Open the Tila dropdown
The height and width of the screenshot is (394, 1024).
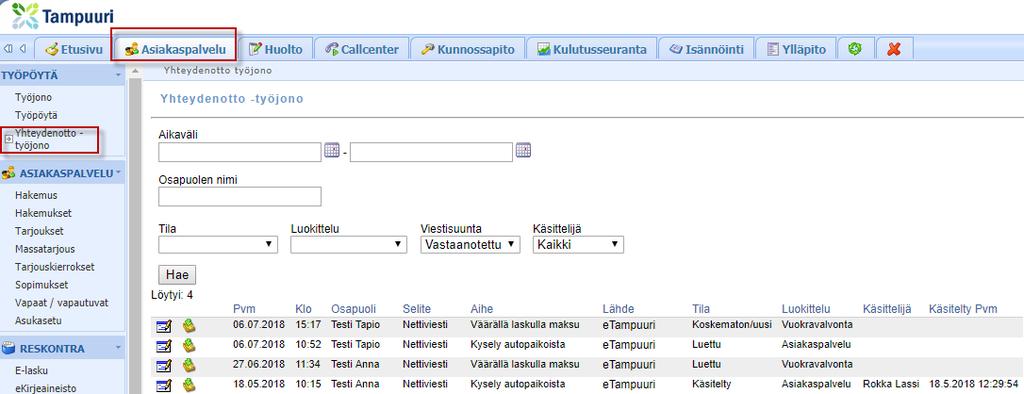[218, 244]
